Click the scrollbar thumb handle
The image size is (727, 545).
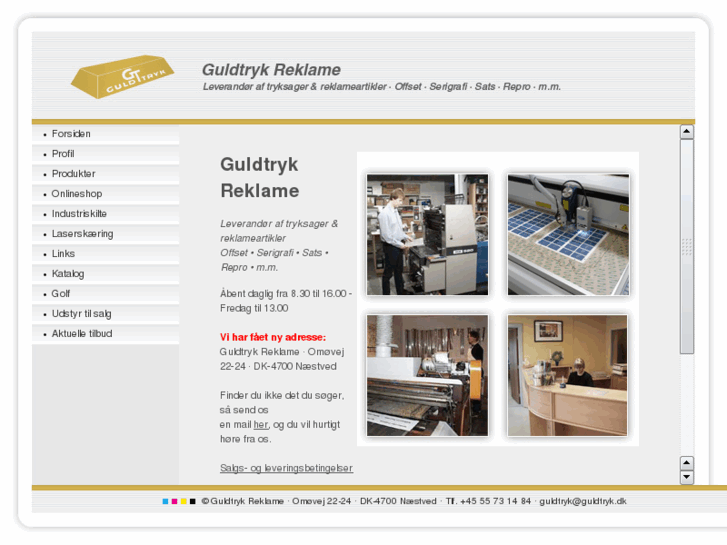tap(687, 247)
